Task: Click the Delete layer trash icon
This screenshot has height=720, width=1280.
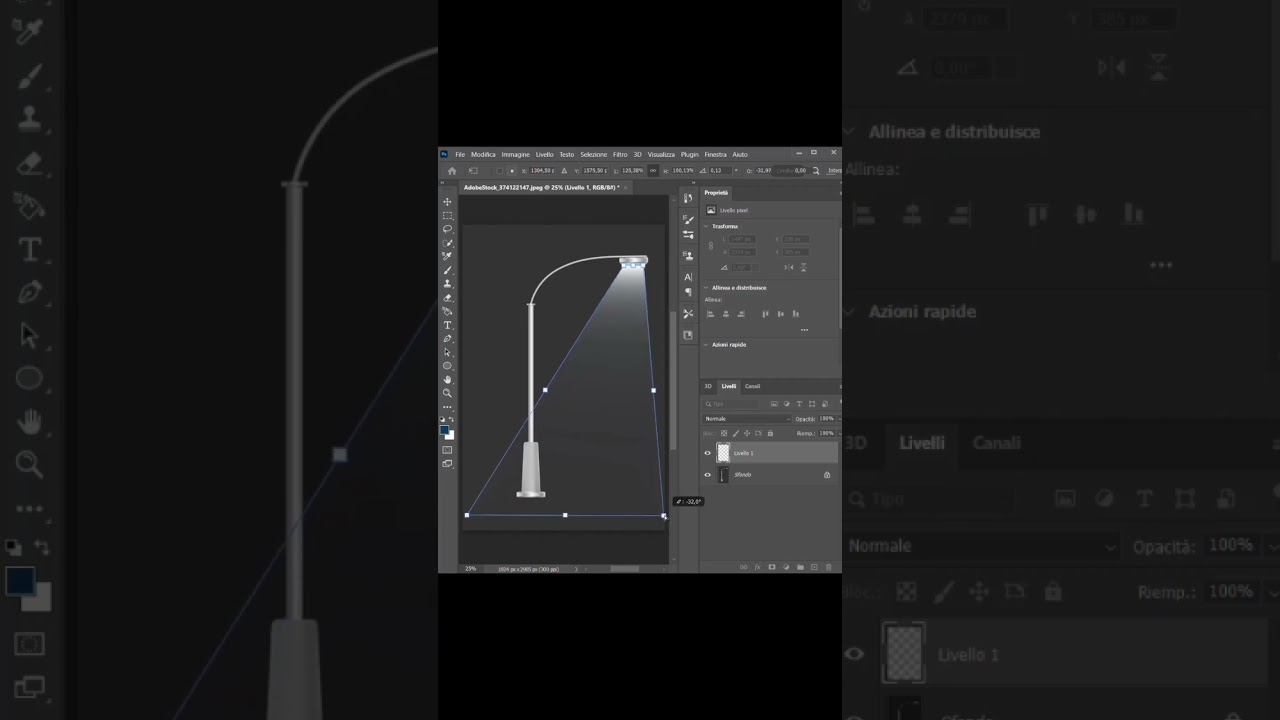Action: 829,567
